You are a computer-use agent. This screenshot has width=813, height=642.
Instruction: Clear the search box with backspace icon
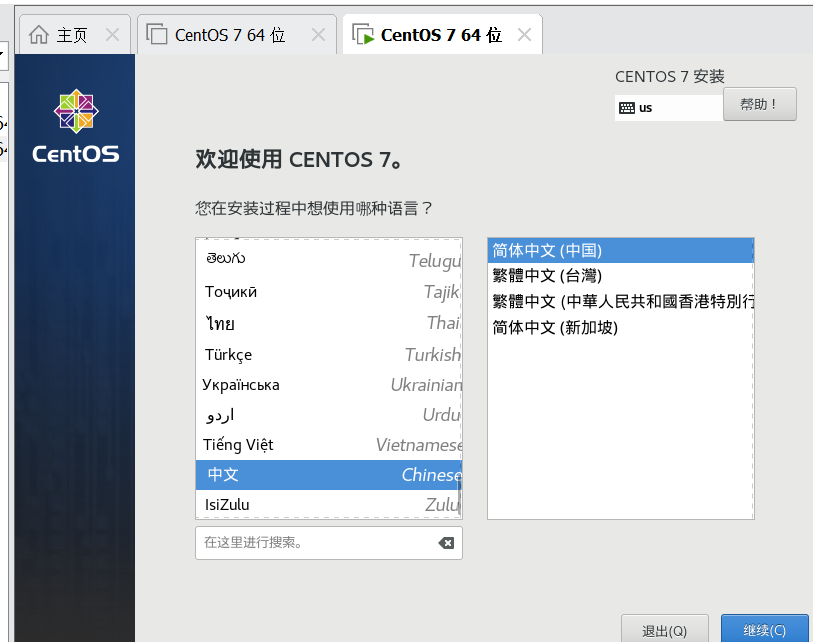(446, 543)
